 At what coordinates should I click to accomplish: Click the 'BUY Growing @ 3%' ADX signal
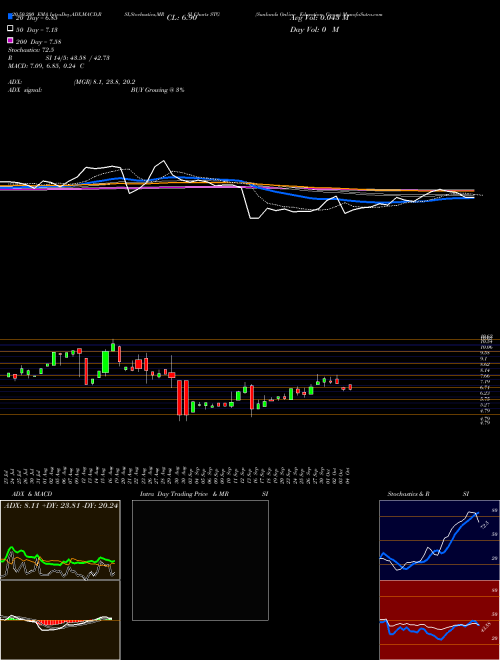[157, 90]
